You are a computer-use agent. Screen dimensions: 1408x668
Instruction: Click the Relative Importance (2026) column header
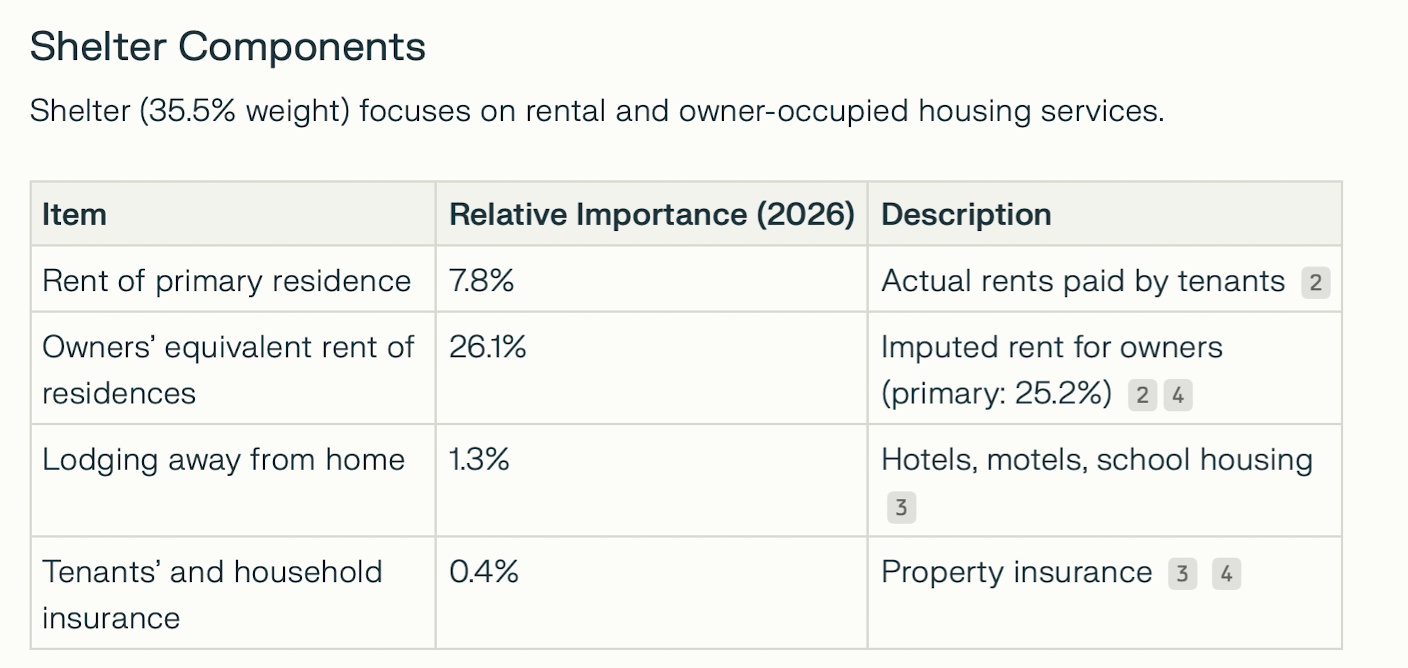[x=651, y=215]
